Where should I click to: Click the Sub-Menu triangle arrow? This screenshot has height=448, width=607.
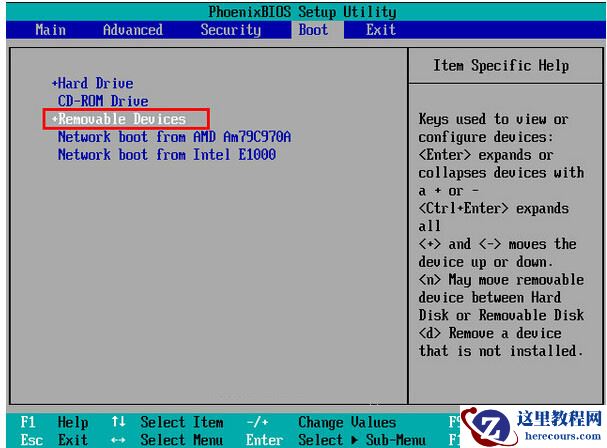[354, 440]
